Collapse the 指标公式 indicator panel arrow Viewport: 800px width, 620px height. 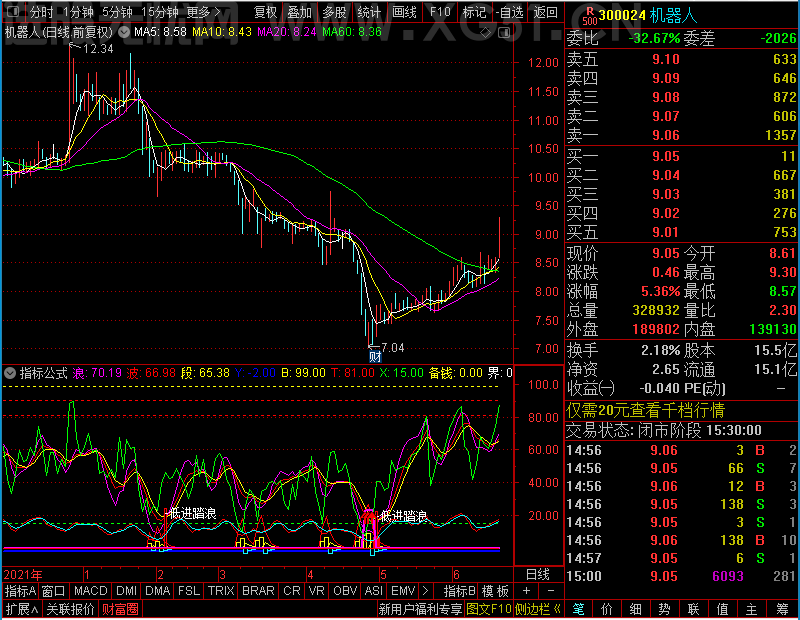(x=10, y=373)
